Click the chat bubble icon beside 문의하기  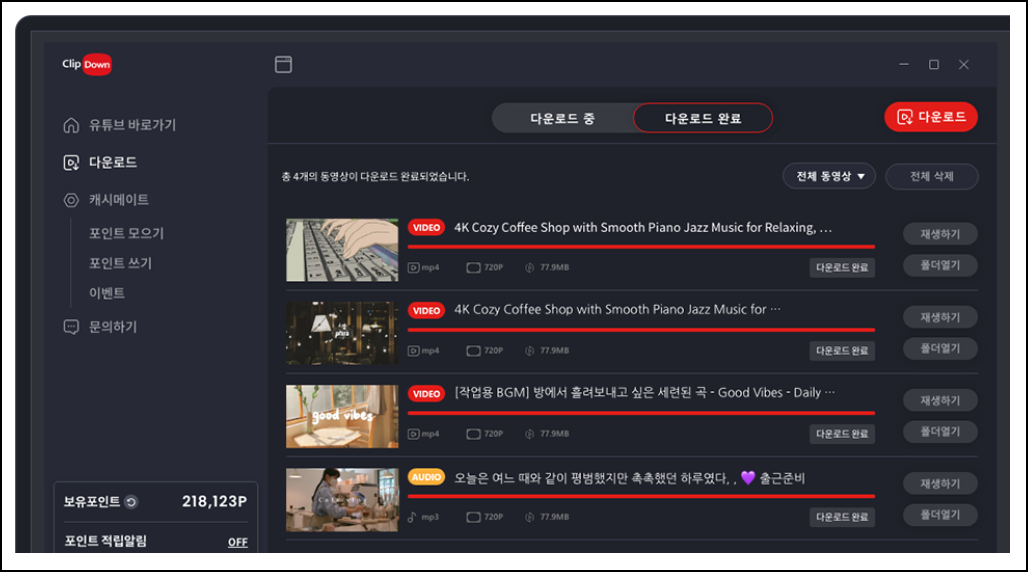[x=71, y=327]
